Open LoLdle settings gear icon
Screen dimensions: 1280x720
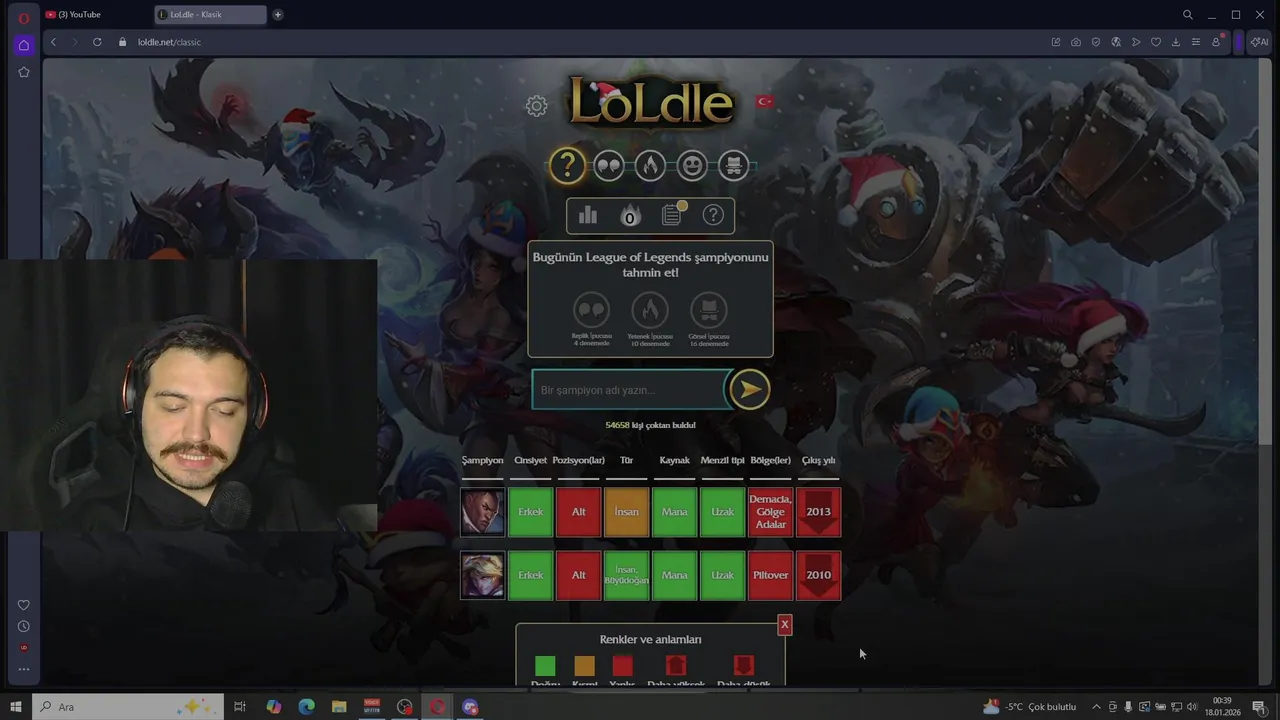537,106
